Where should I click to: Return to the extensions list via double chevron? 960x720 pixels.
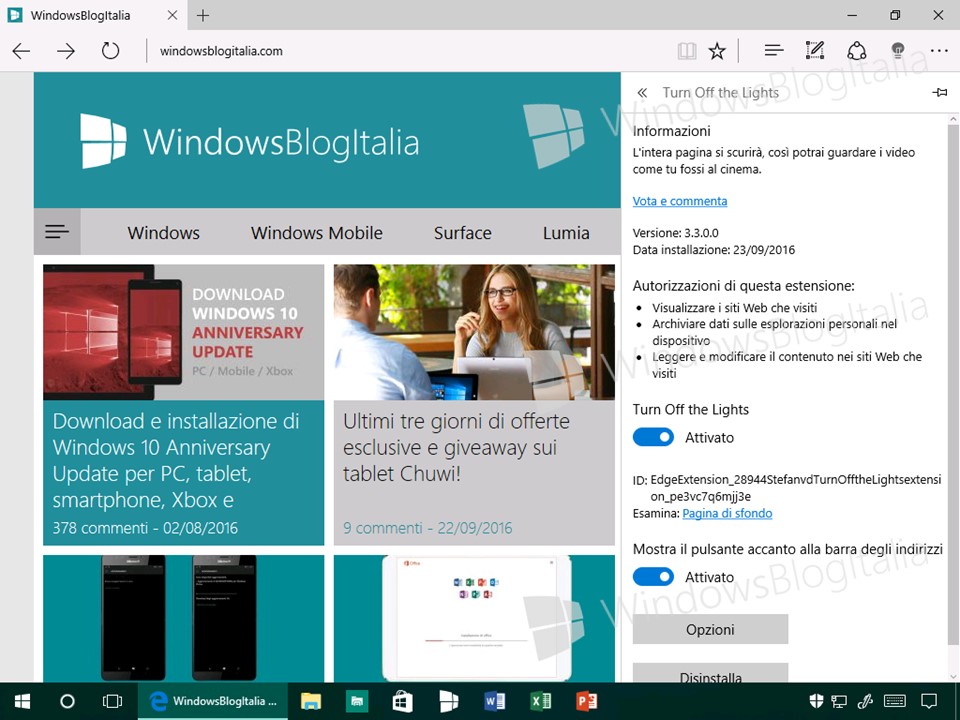click(x=642, y=92)
